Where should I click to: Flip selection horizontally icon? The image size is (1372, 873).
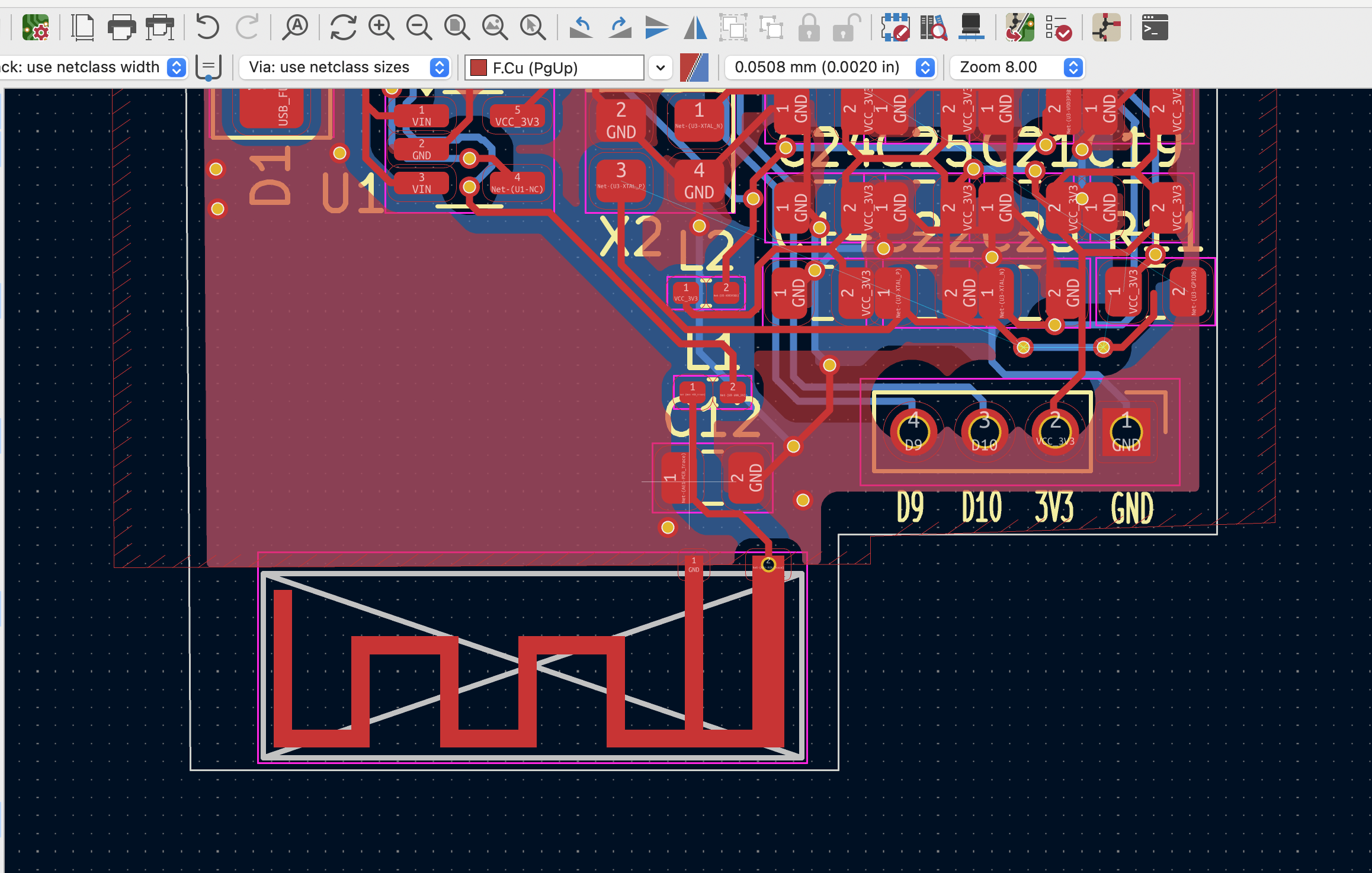[x=695, y=27]
